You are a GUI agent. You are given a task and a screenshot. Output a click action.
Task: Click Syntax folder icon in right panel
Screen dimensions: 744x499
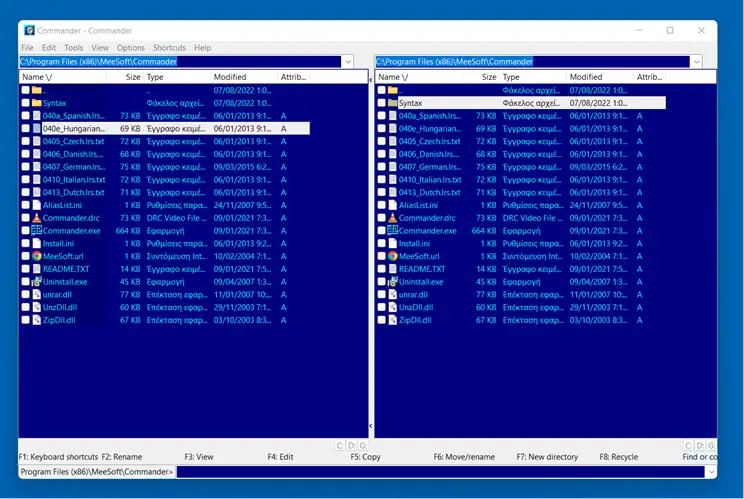pyautogui.click(x=393, y=103)
